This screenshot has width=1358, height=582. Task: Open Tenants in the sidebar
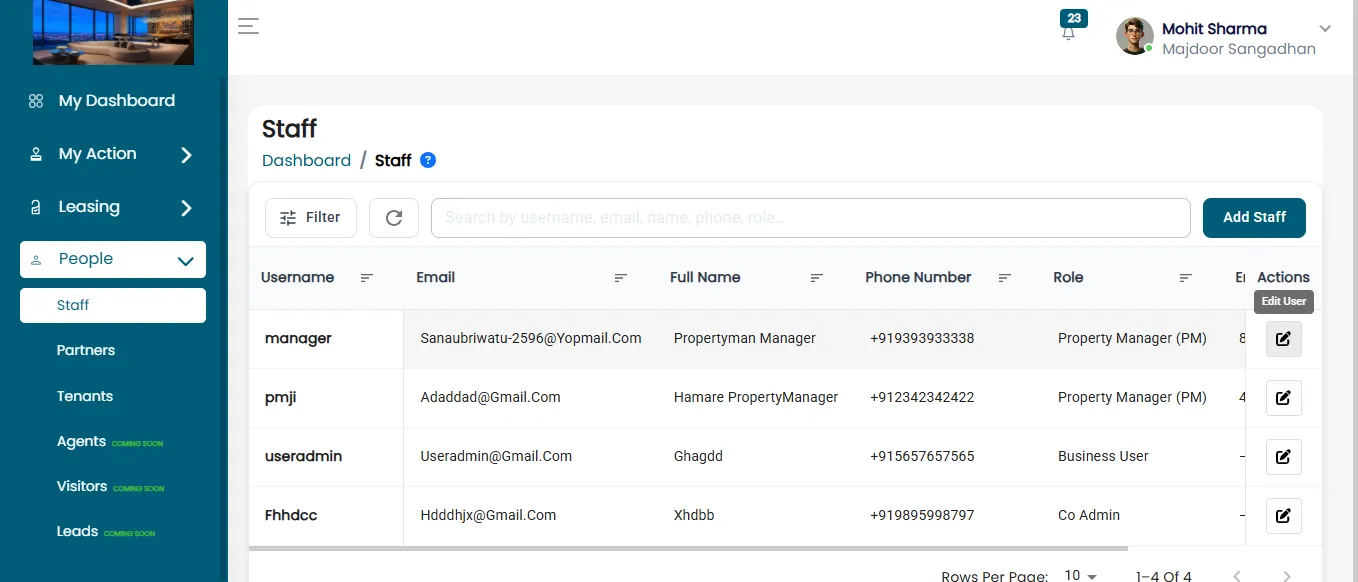coord(85,397)
